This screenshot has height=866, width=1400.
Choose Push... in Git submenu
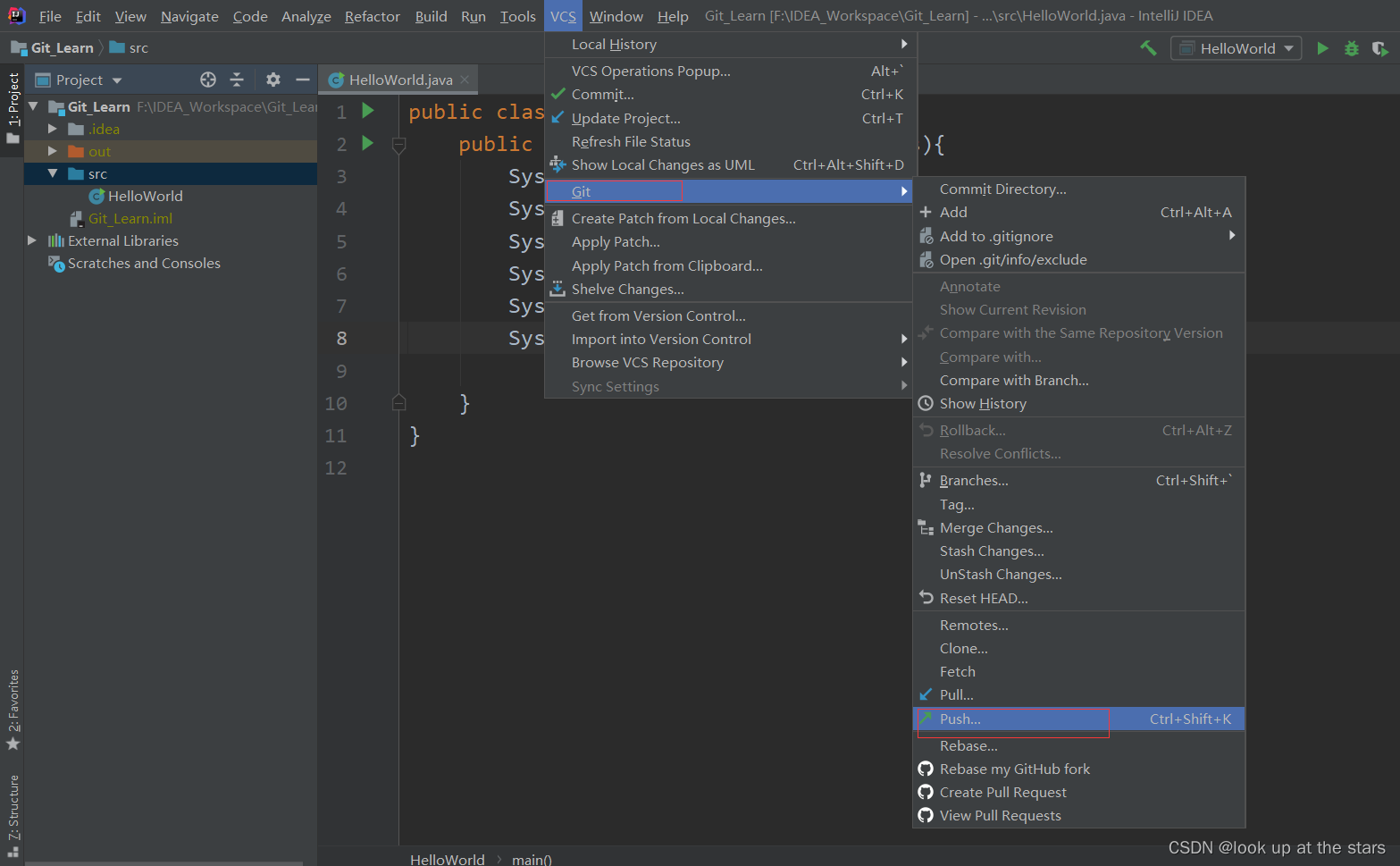1078,719
